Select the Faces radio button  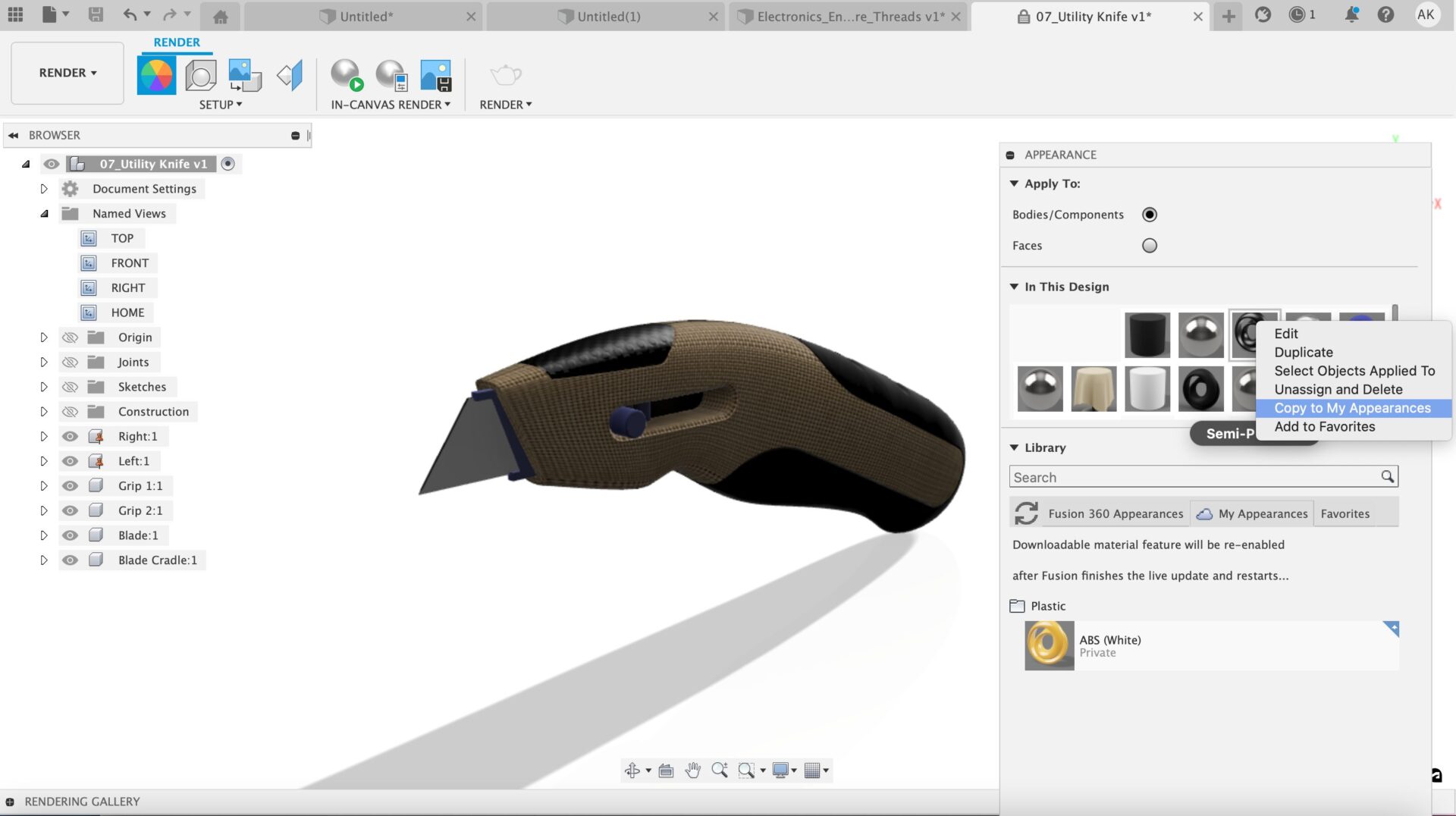(x=1149, y=245)
